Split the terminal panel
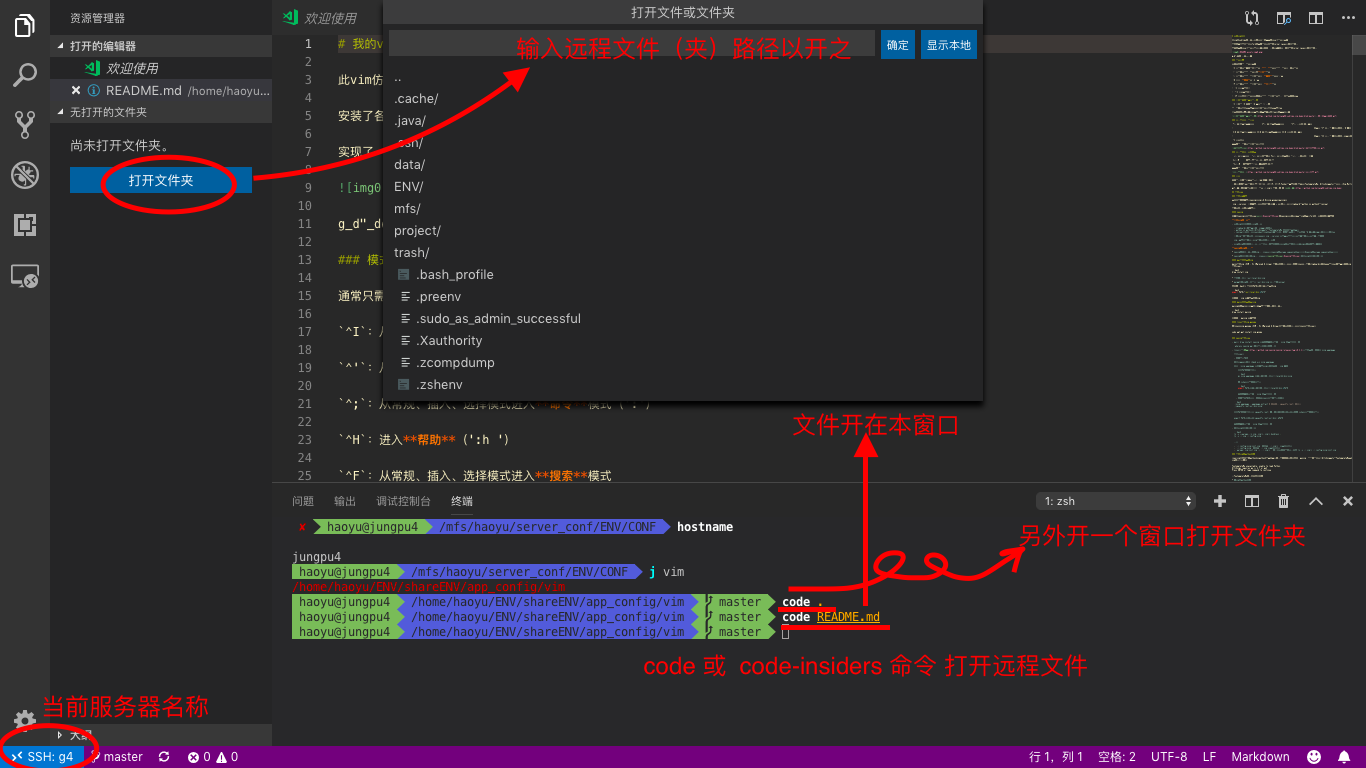 click(x=1252, y=501)
